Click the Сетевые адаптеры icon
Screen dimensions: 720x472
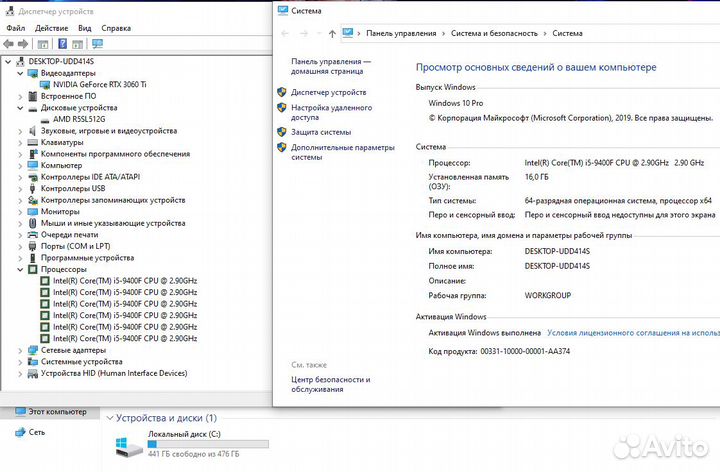pos(33,350)
